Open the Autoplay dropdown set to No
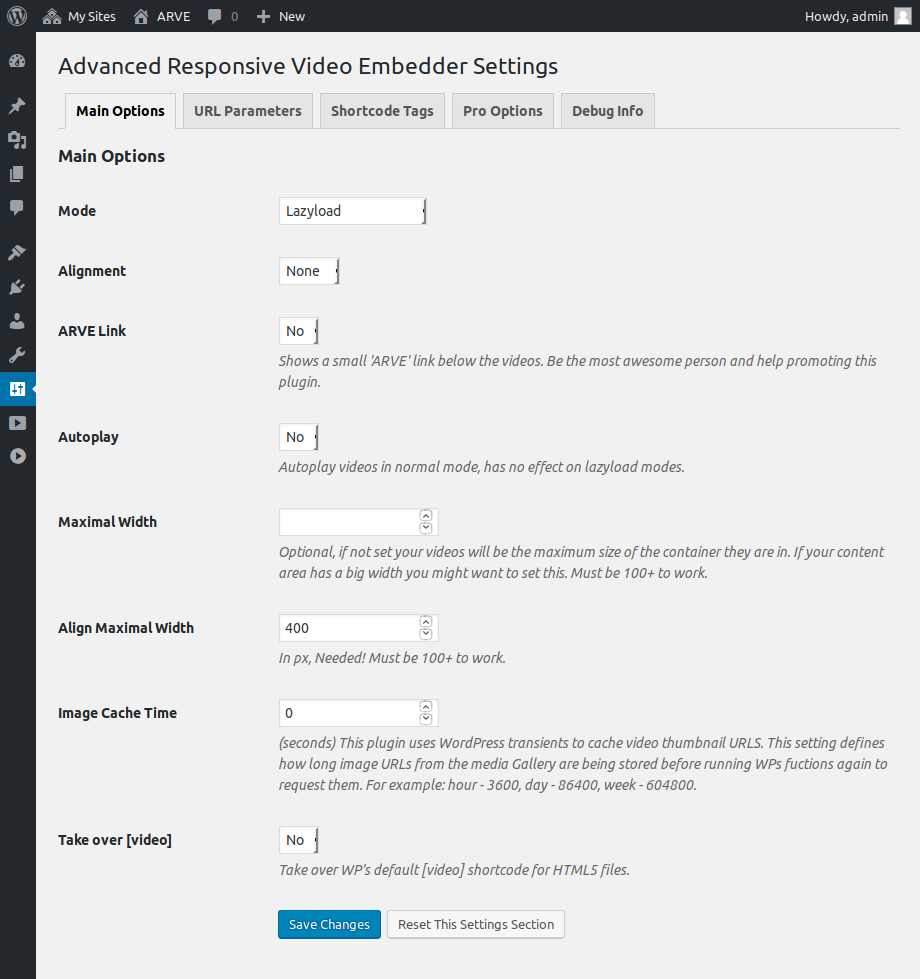Viewport: 920px width, 979px height. 298,437
